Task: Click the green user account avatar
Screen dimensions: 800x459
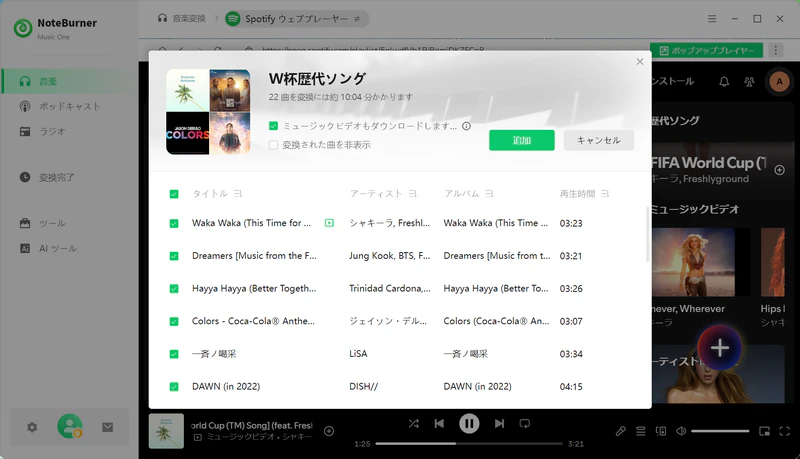Action: [x=69, y=426]
